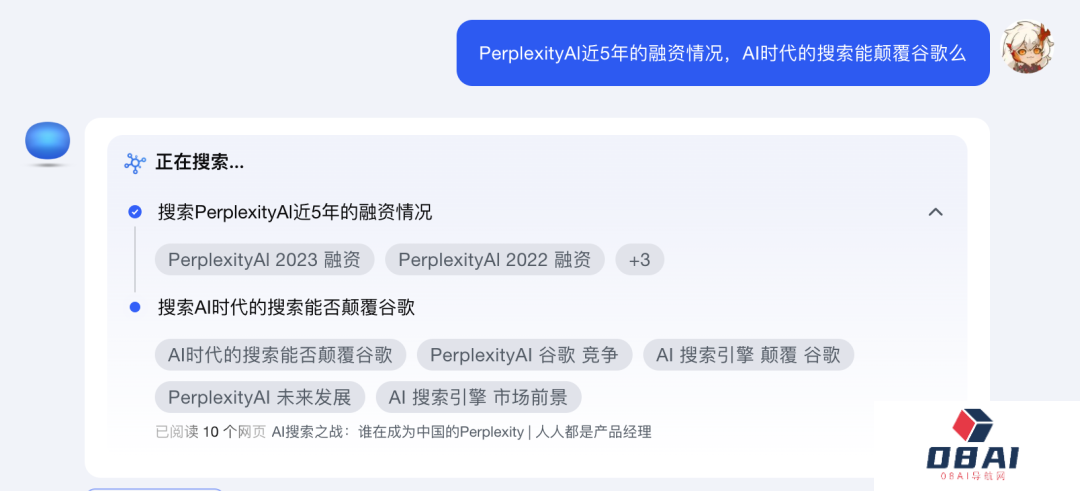Viewport: 1080px width, 491px height.
Task: Click the network search status icon
Action: 135,163
